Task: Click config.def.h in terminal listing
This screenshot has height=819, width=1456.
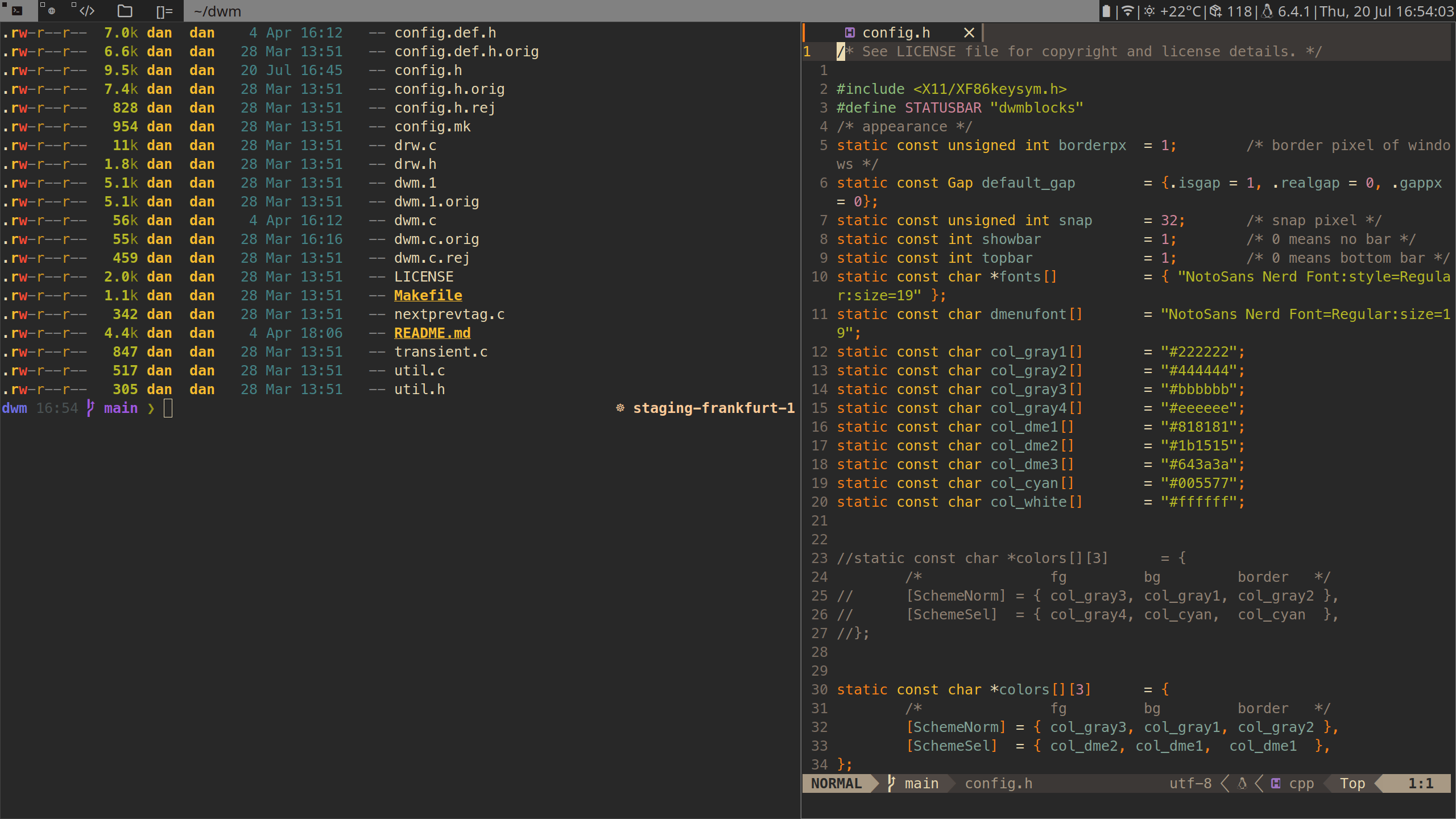Action: click(445, 32)
